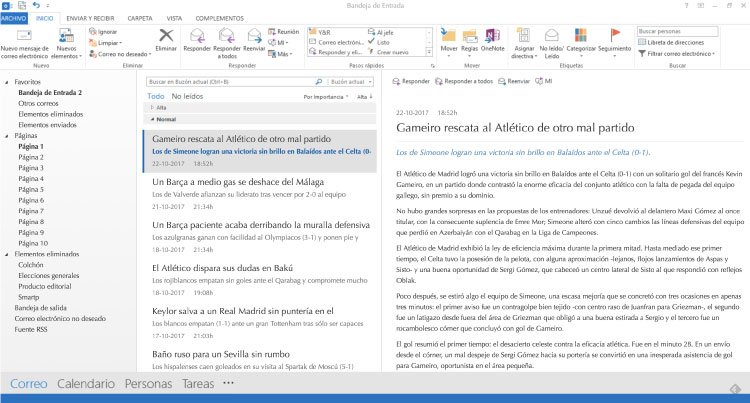Open Filtrar correo electrónico dropdown
Image resolution: width=750 pixels, height=403 pixels.
(x=676, y=54)
